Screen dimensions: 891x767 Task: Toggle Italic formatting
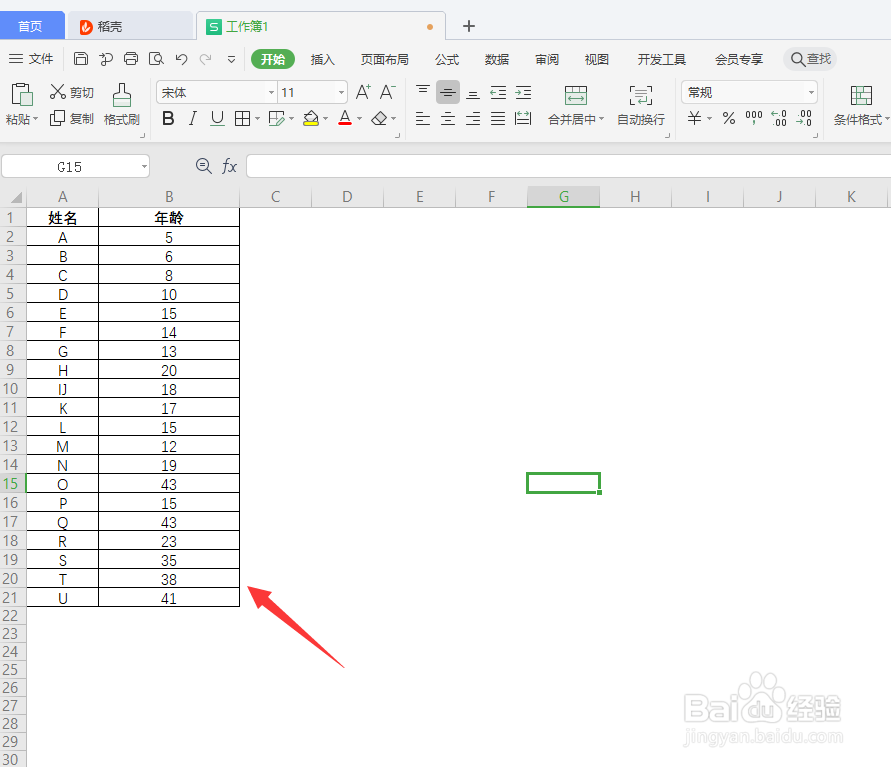point(193,118)
